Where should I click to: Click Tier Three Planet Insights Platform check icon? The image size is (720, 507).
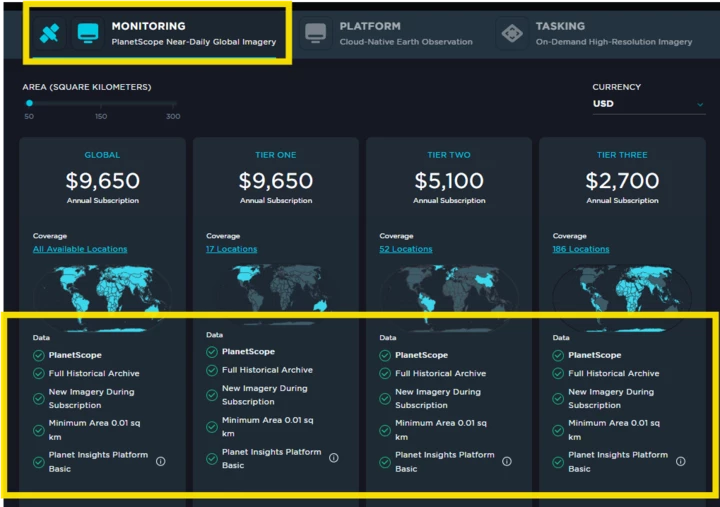[x=558, y=462]
